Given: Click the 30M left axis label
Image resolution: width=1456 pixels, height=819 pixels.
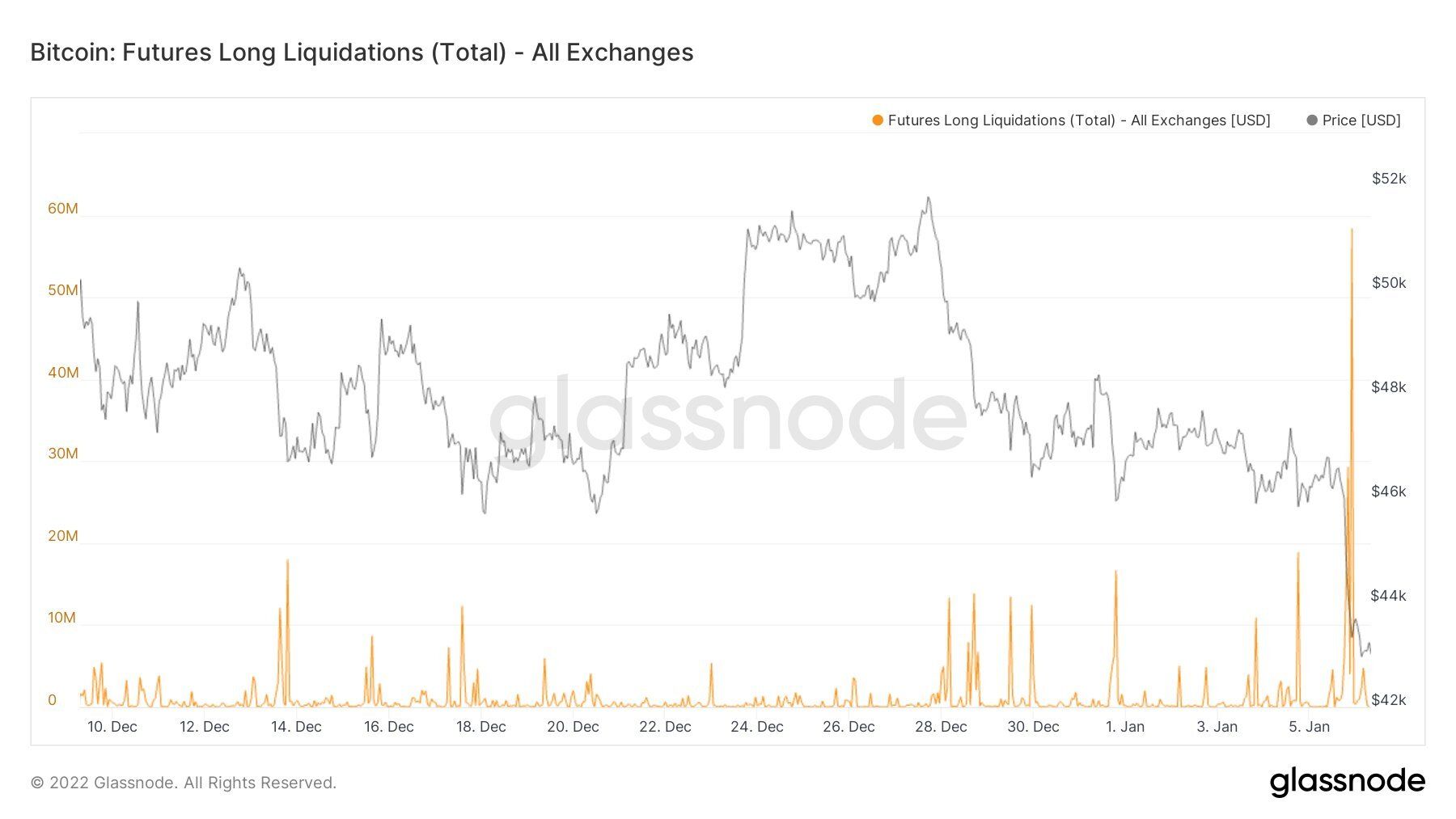Looking at the screenshot, I should pos(63,454).
